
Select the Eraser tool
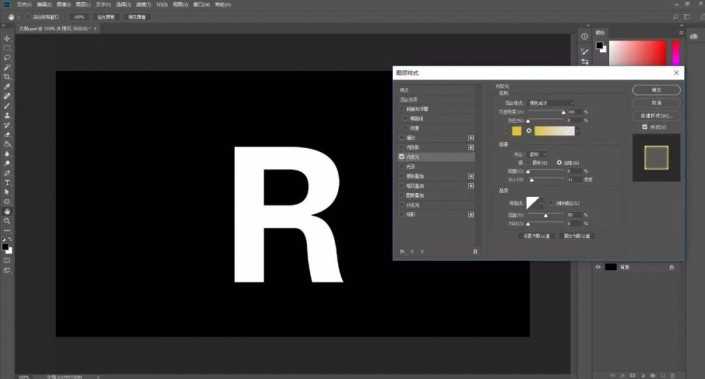(7, 134)
